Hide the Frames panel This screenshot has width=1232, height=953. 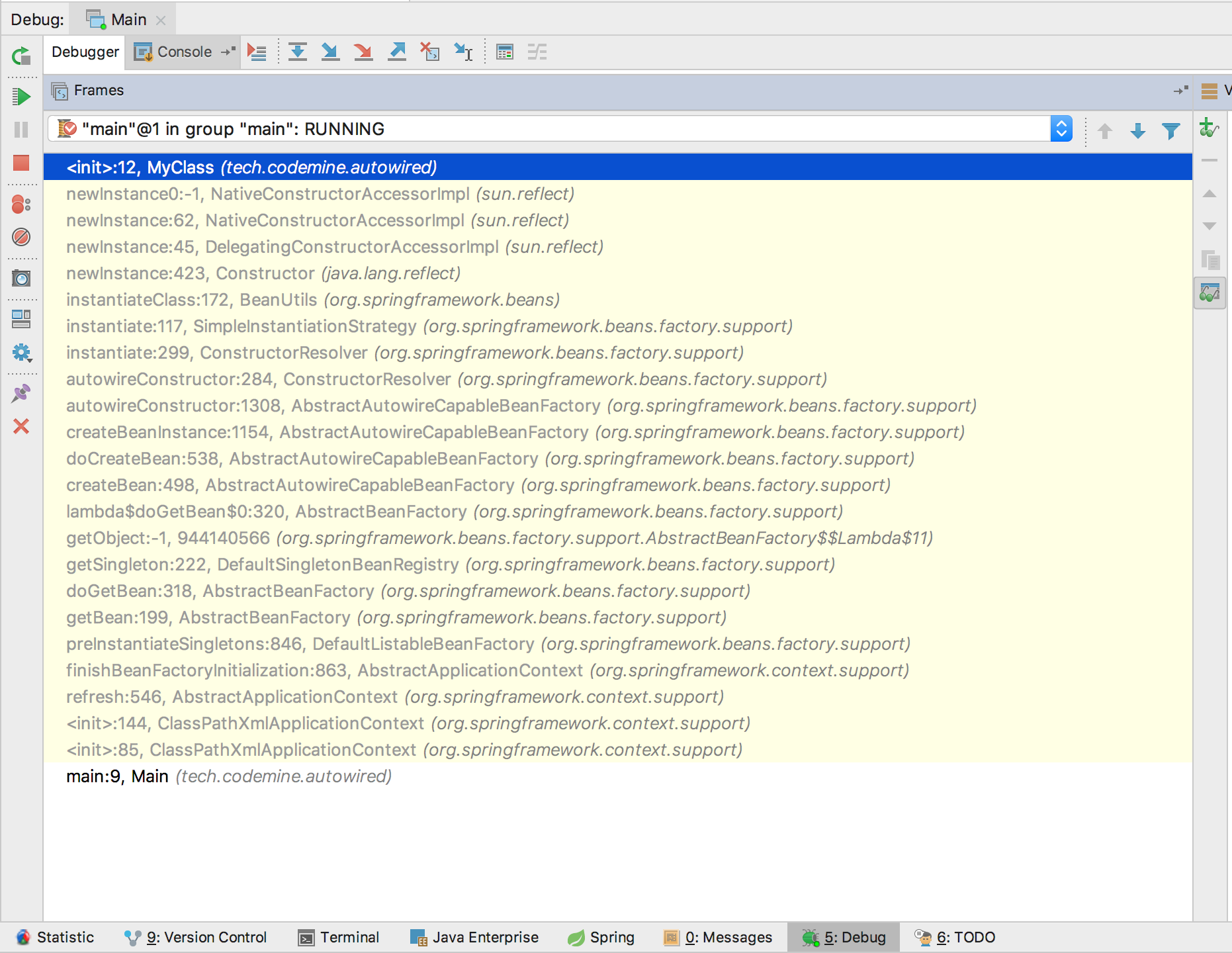click(x=1181, y=90)
